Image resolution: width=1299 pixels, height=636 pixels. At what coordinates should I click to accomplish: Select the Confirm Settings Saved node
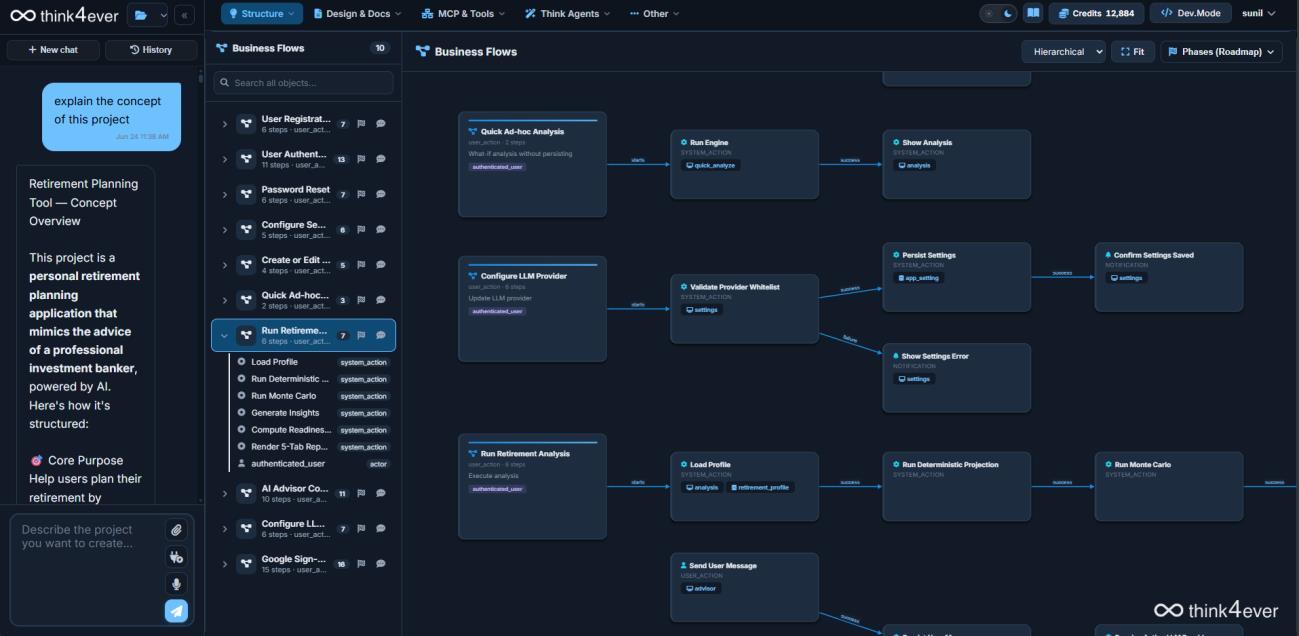1169,276
